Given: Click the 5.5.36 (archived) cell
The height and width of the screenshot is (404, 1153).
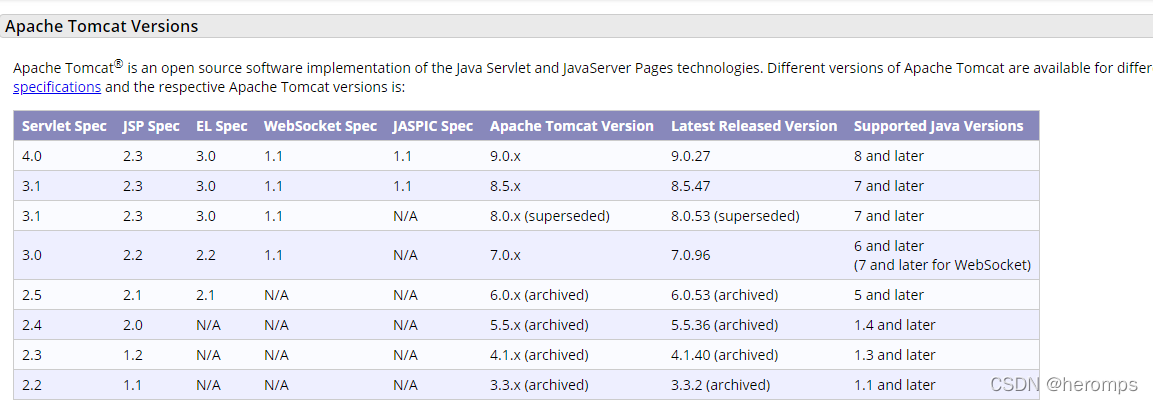Looking at the screenshot, I should coord(725,325).
